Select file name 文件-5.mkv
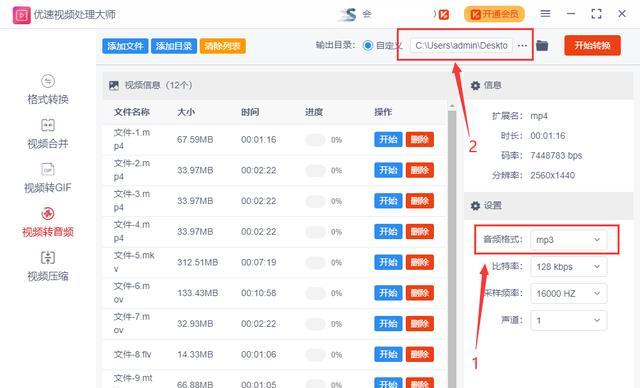This screenshot has height=388, width=640. click(x=134, y=262)
